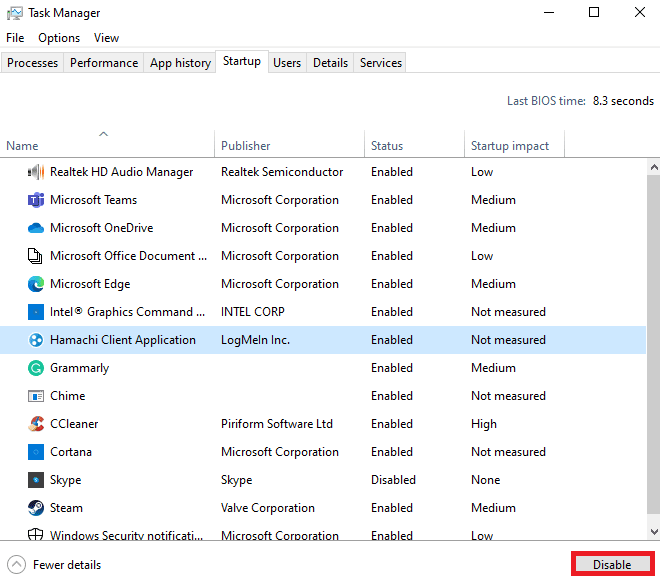This screenshot has width=660, height=587.
Task: Open the View menu
Action: pyautogui.click(x=106, y=38)
